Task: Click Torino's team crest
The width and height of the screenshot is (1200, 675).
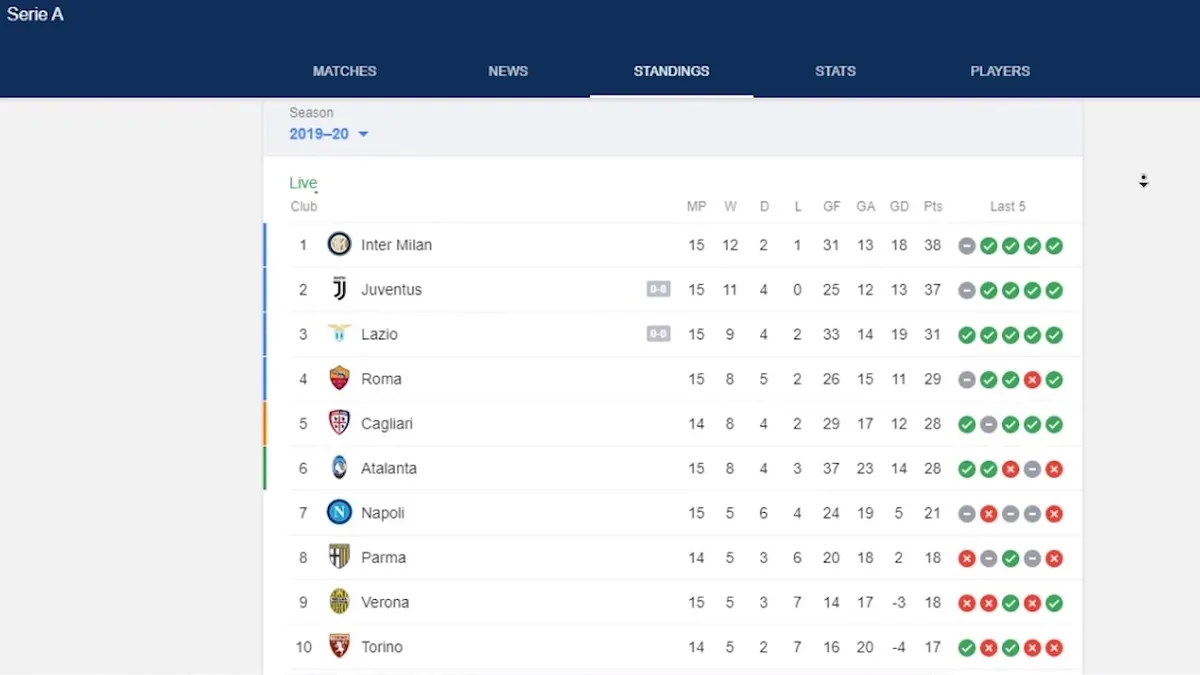Action: pos(339,646)
